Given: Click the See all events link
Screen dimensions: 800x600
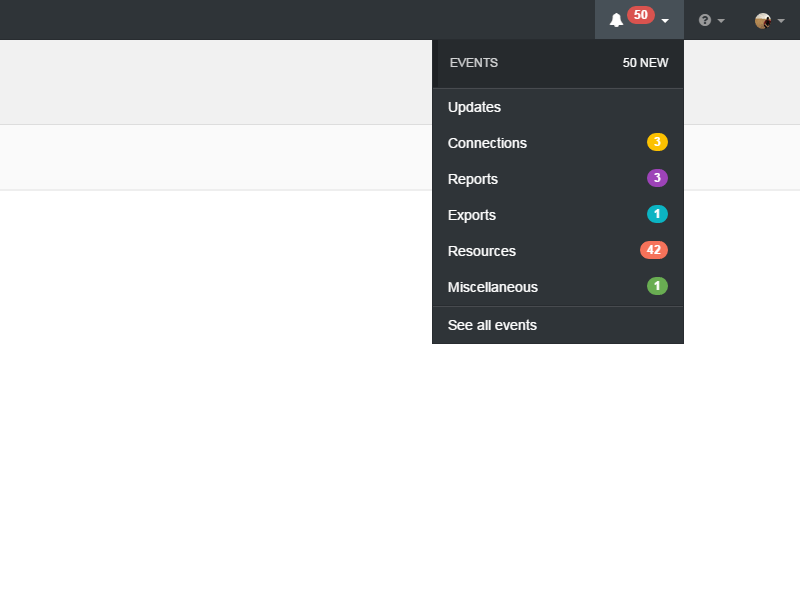Looking at the screenshot, I should [x=492, y=325].
